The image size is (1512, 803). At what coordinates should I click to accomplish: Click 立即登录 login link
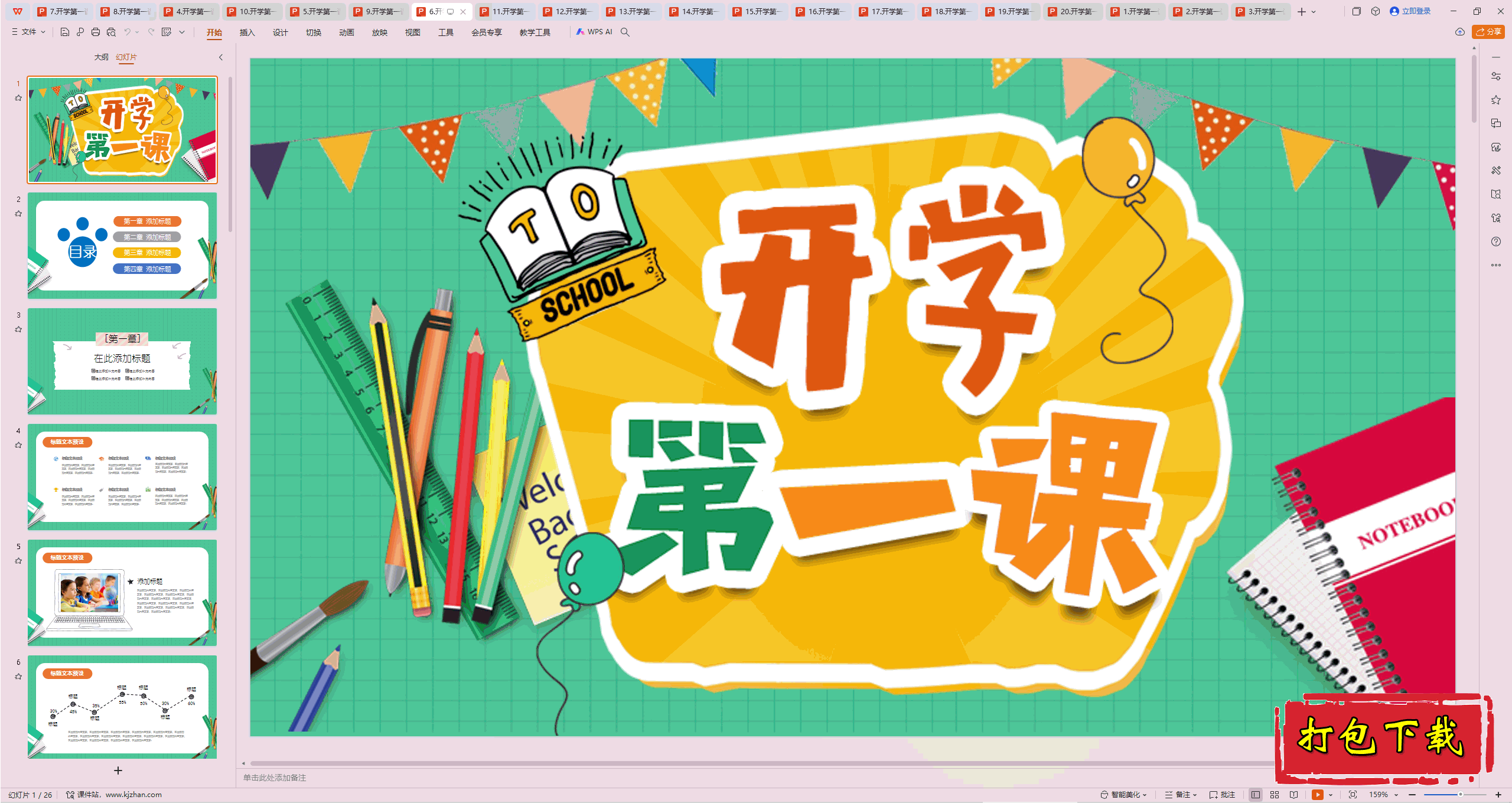1410,11
